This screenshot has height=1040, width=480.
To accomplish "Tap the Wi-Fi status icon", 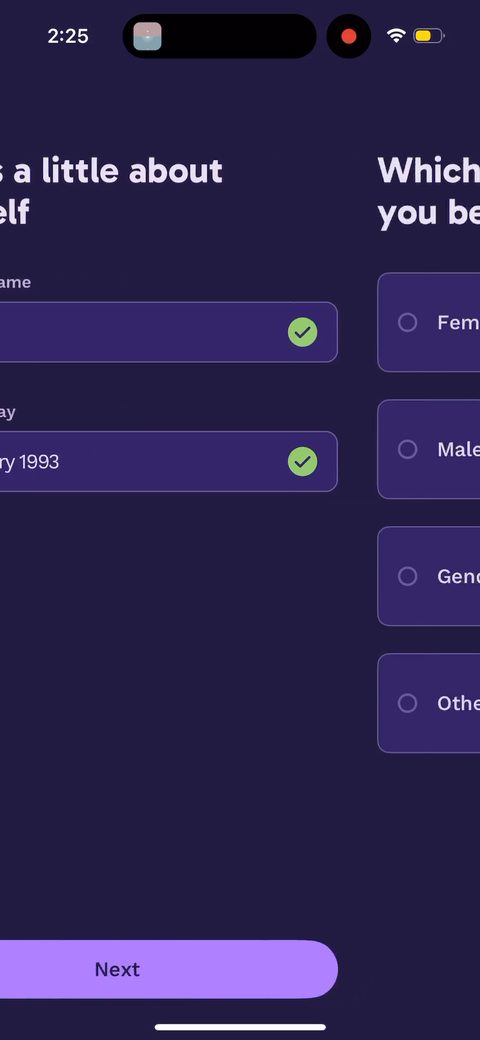I will 396,36.
